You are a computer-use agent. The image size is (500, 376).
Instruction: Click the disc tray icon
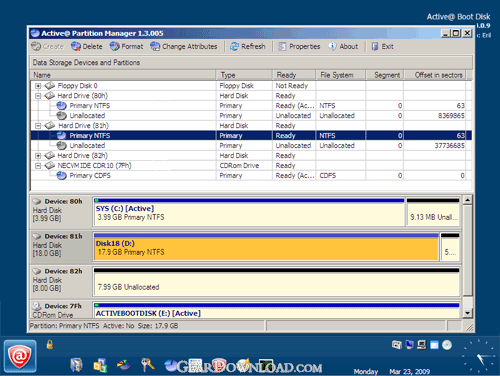[x=447, y=345]
